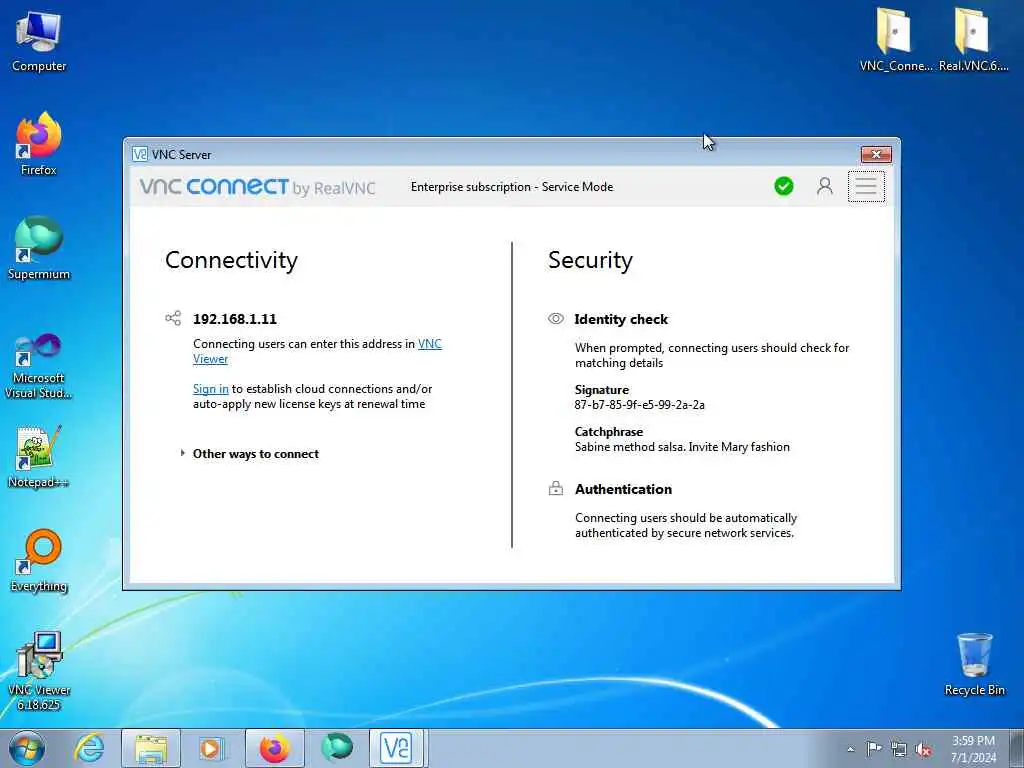Screen dimensions: 1024x768
Task: Click the network tray icon
Action: (899, 749)
